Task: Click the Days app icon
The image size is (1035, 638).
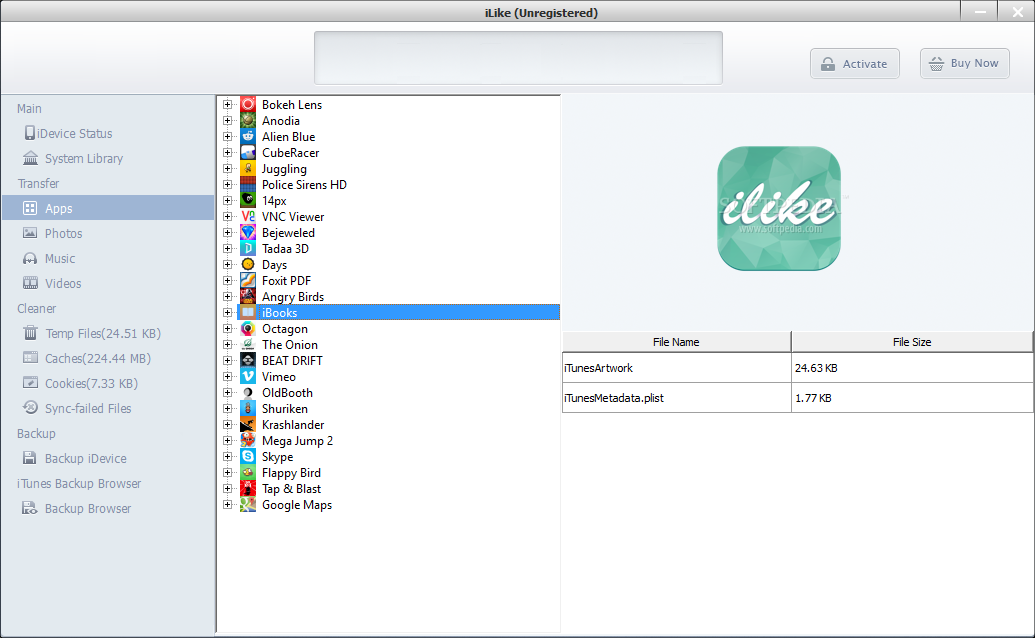Action: coord(248,265)
